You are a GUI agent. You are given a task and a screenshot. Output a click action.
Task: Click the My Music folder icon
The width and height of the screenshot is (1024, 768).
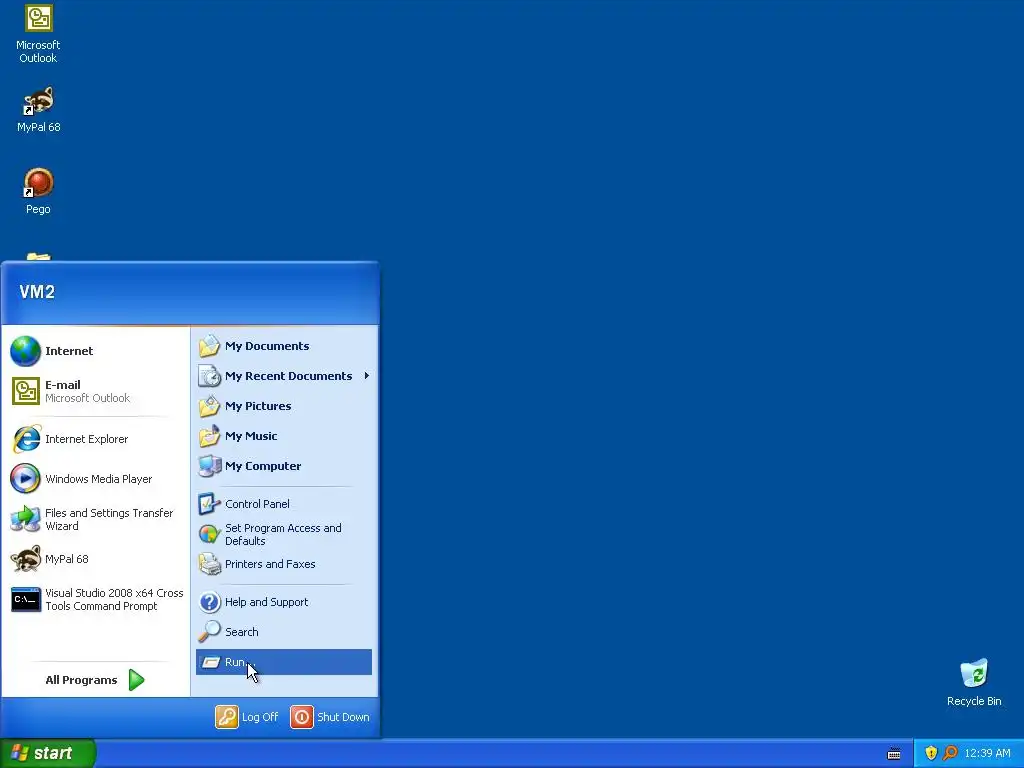point(209,436)
